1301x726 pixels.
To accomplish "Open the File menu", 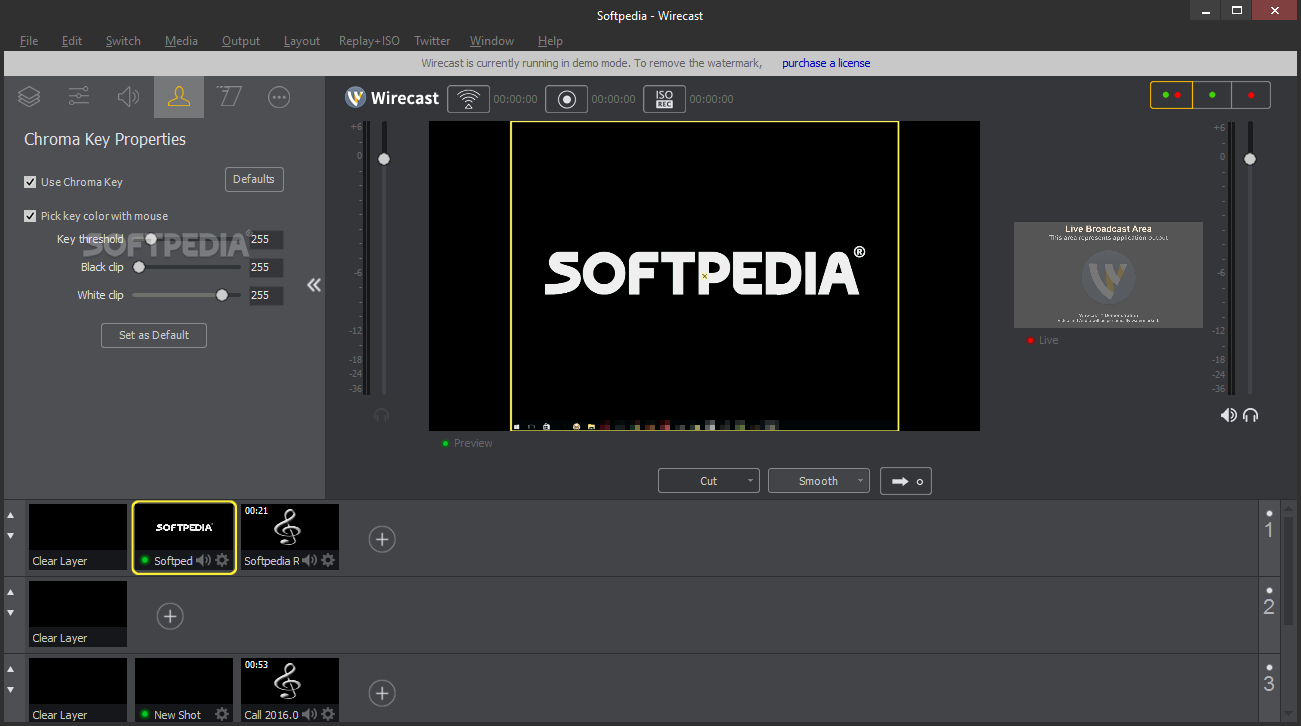I will coord(29,41).
